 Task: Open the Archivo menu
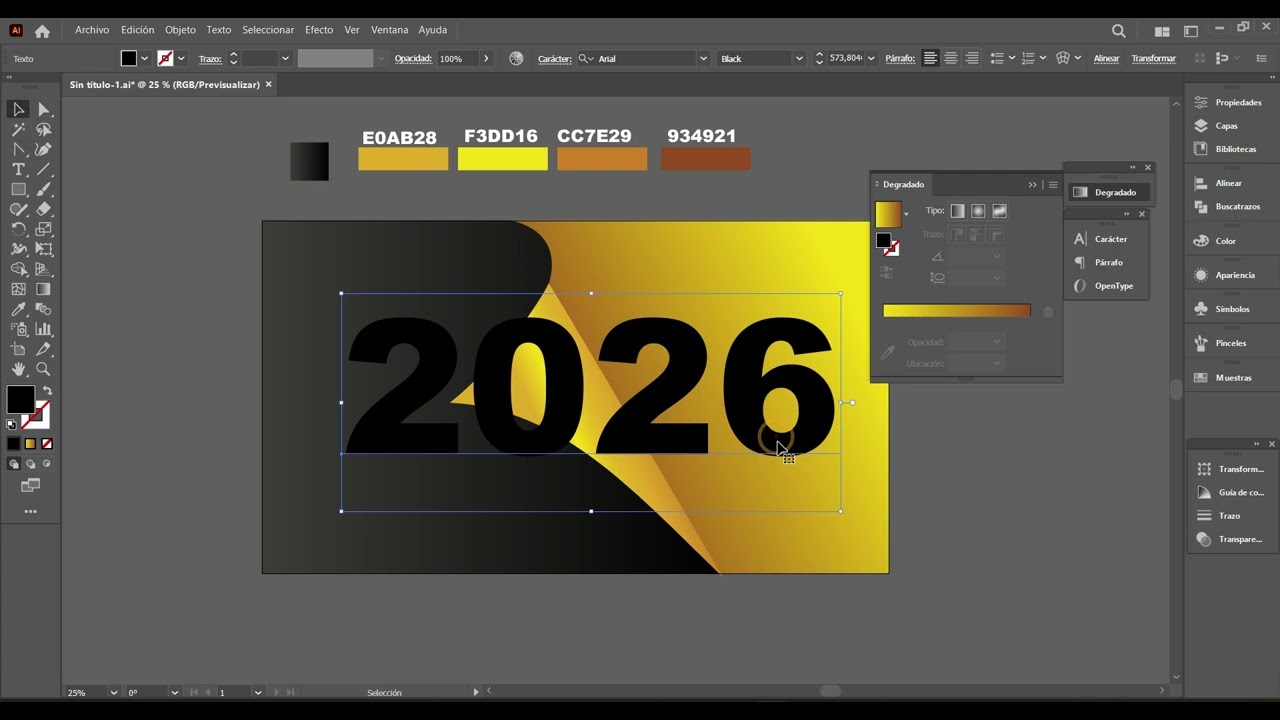[x=92, y=30]
